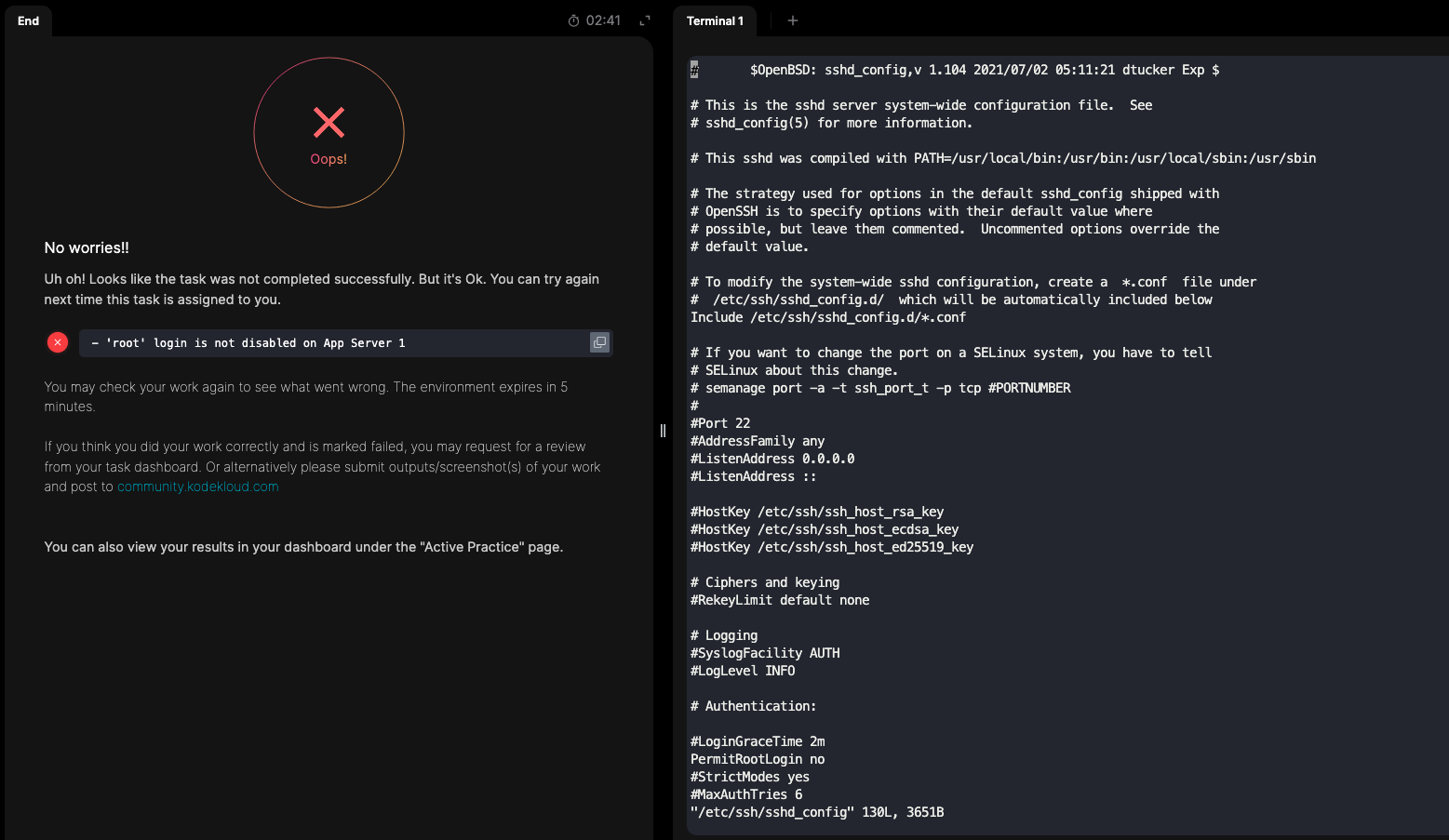
Task: Click the 'No worries!!' heading
Action: click(x=87, y=247)
